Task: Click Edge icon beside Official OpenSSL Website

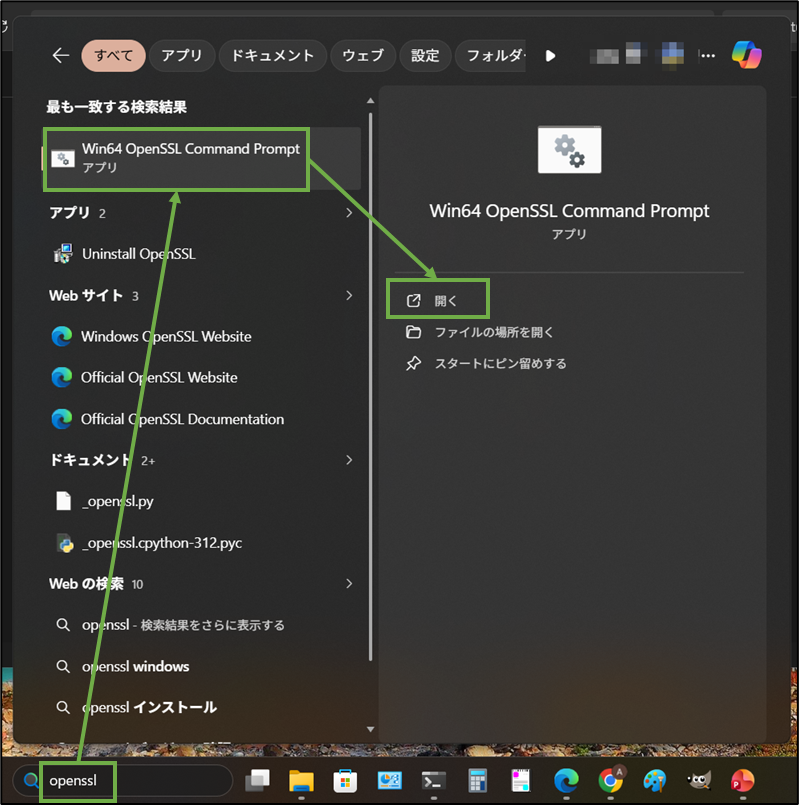Action: click(62, 377)
